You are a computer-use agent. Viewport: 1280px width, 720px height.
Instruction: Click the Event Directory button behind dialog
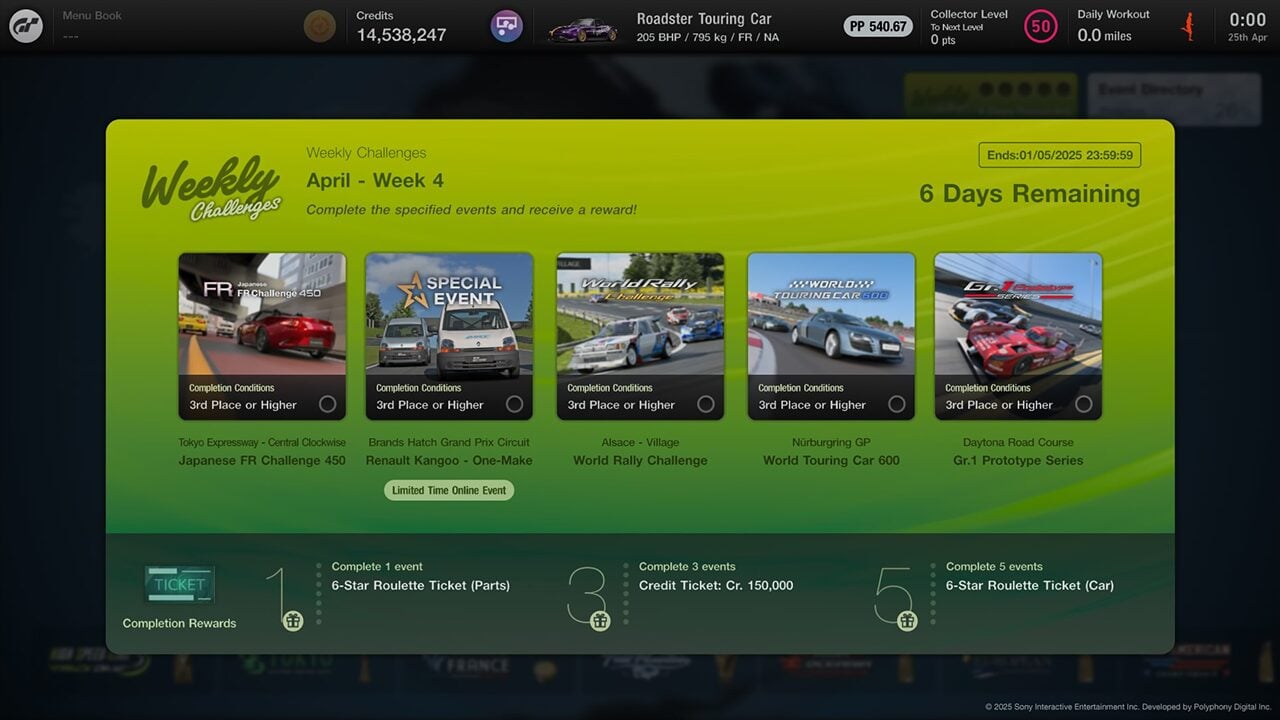pyautogui.click(x=1173, y=100)
